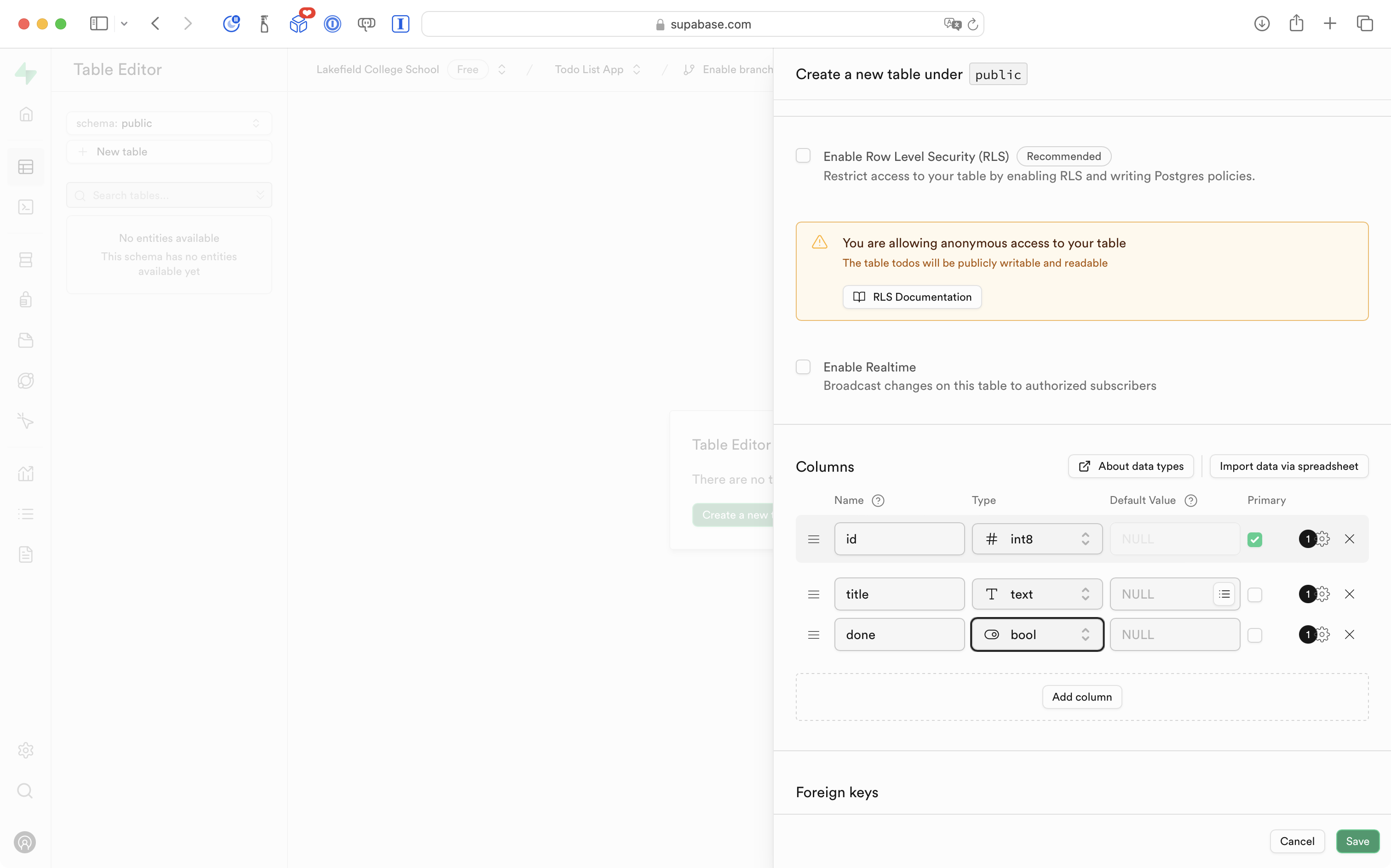Reload the page in the Safari address bar
The image size is (1391, 868).
pos(972,24)
